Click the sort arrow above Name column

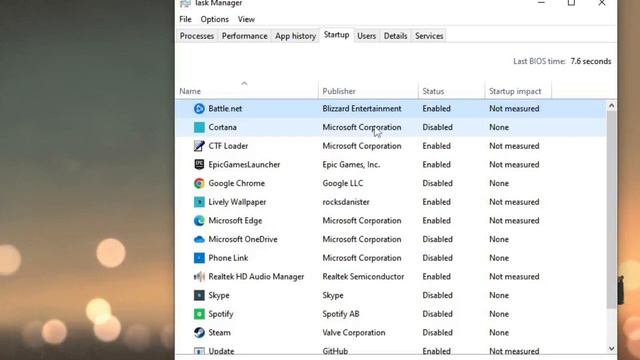coord(244,83)
